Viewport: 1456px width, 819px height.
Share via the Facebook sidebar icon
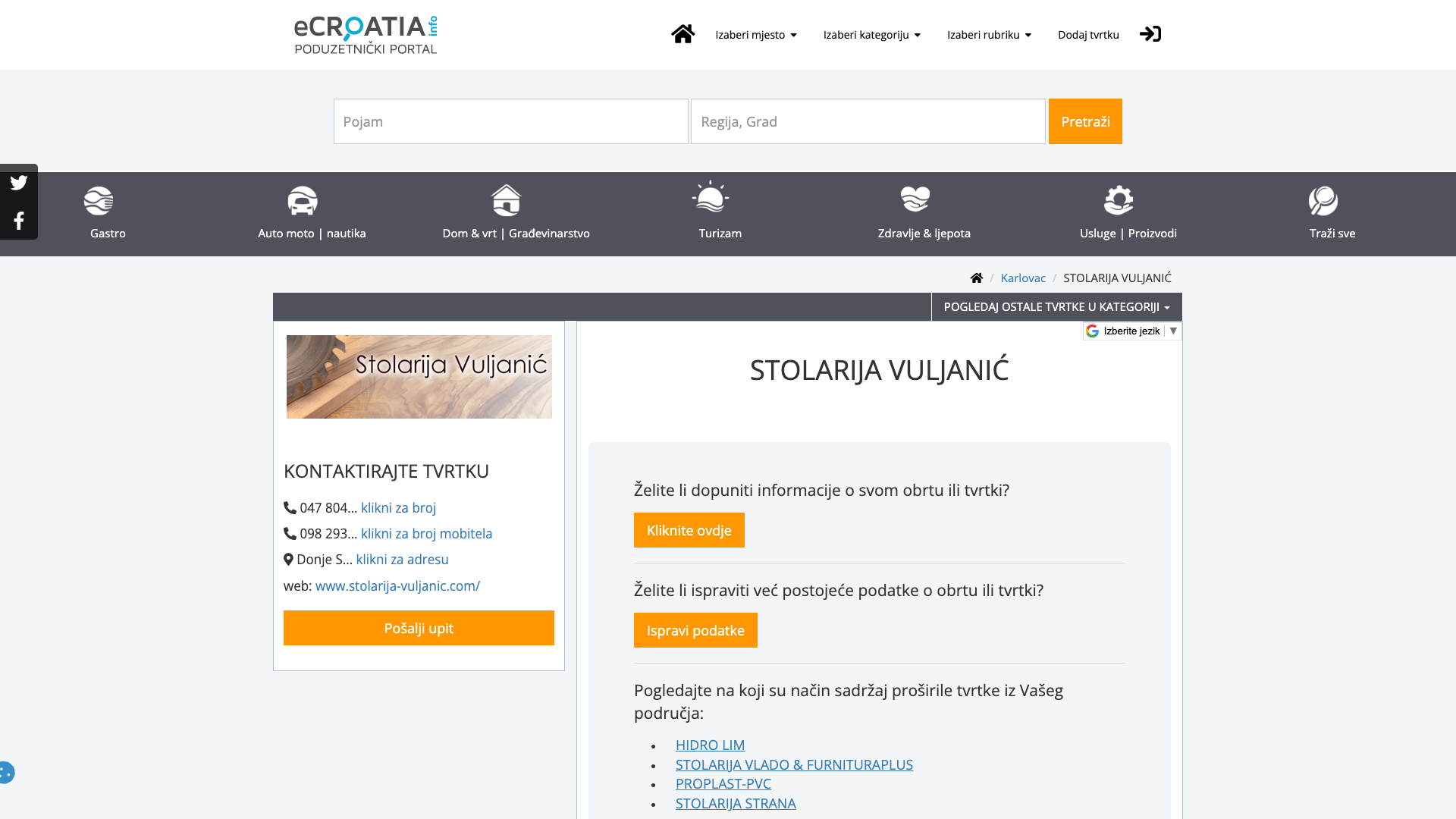click(19, 221)
